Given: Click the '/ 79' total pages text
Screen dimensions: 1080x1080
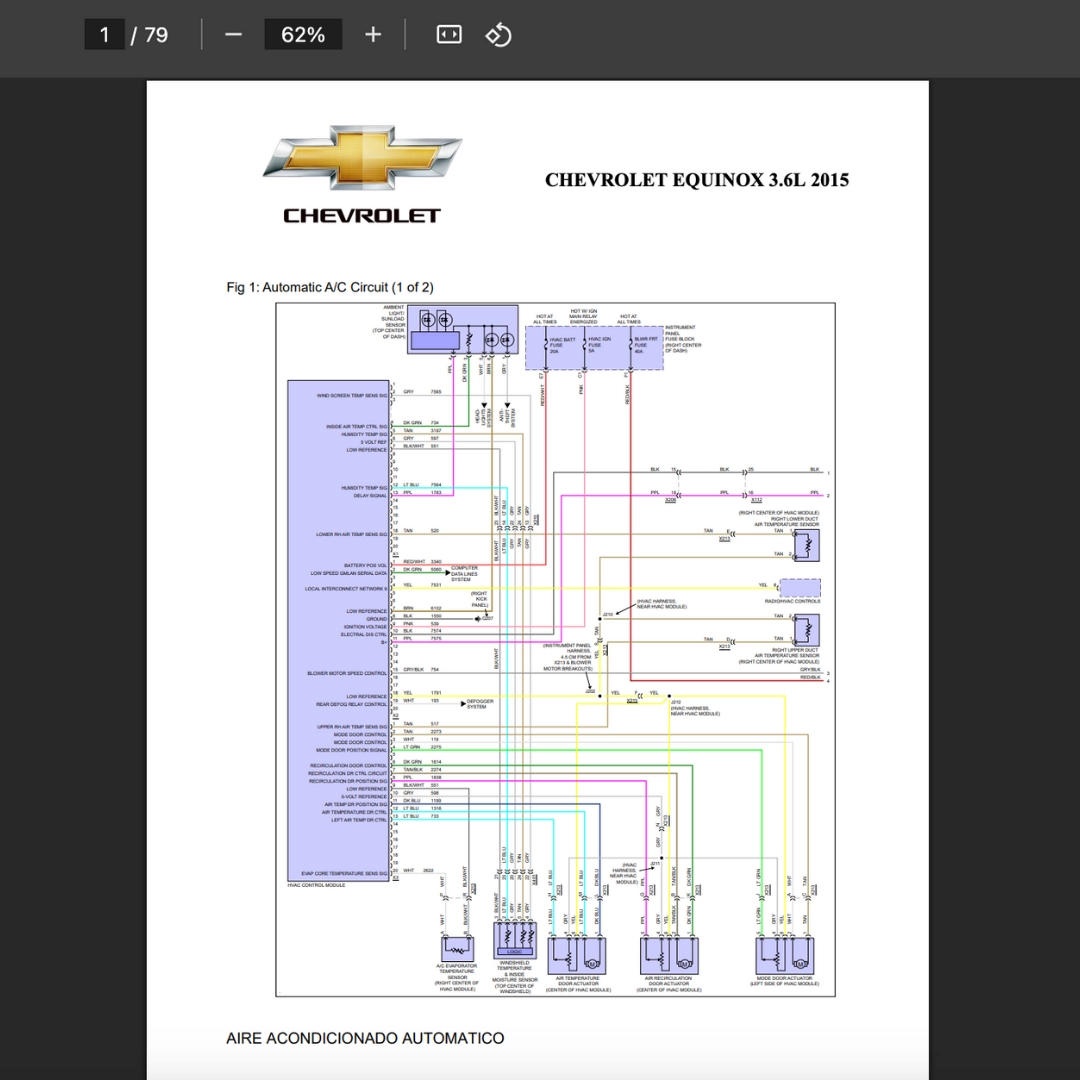Looking at the screenshot, I should [149, 34].
